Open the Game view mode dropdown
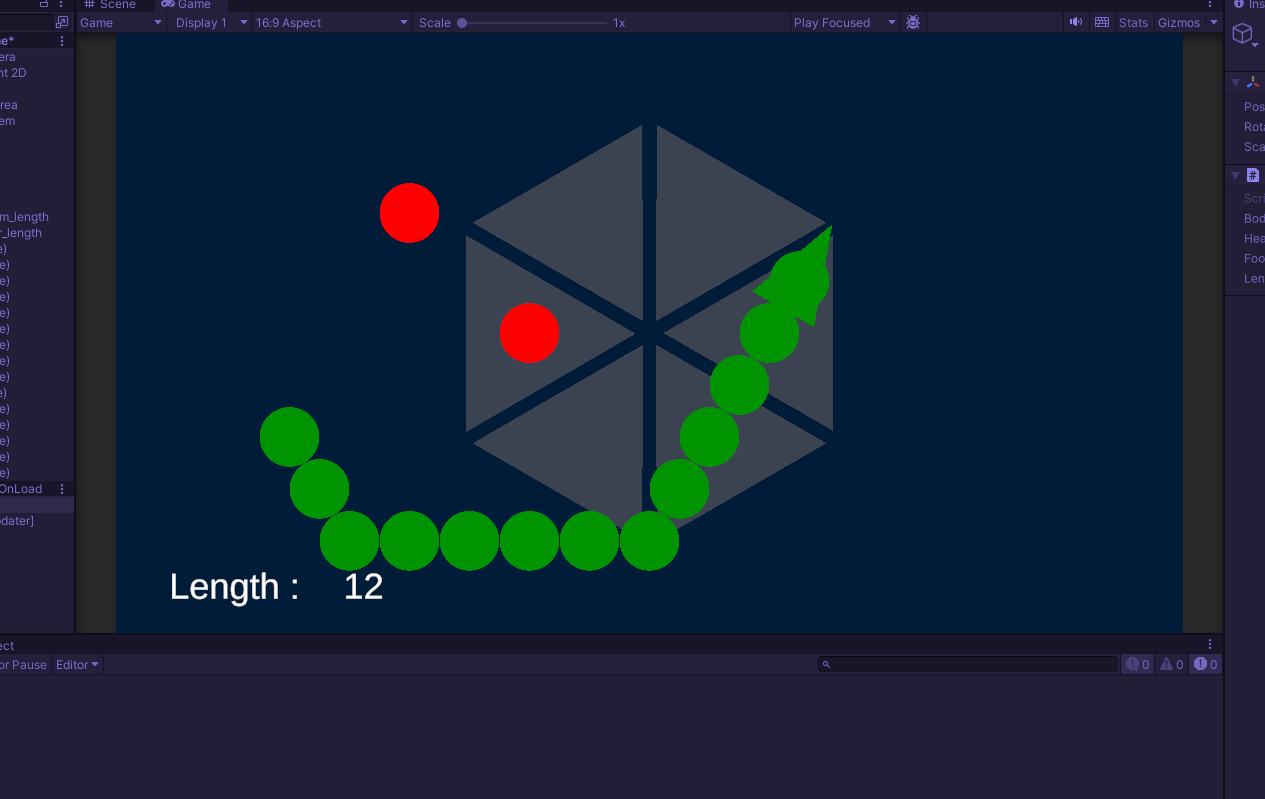 (x=120, y=22)
